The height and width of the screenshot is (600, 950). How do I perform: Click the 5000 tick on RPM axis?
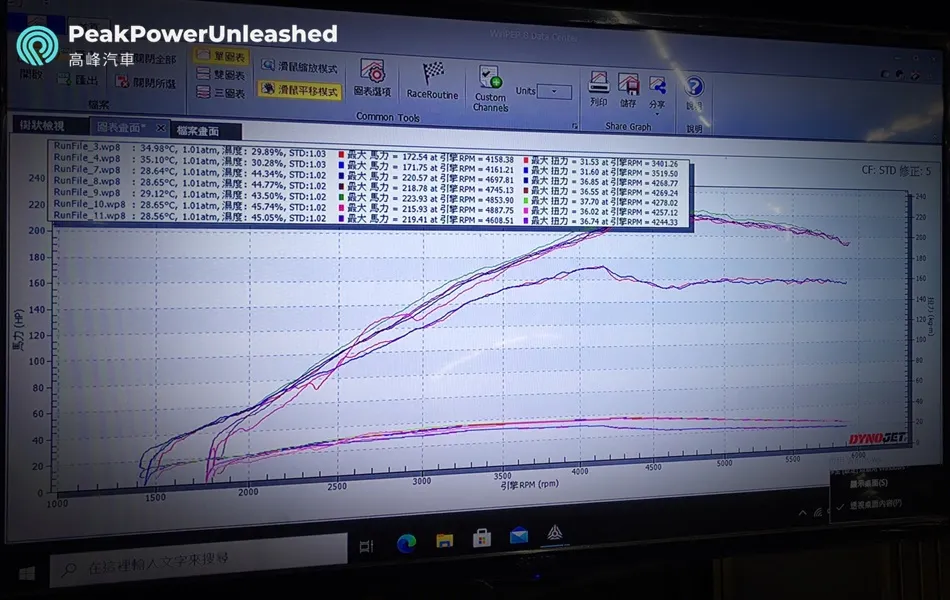[x=725, y=463]
